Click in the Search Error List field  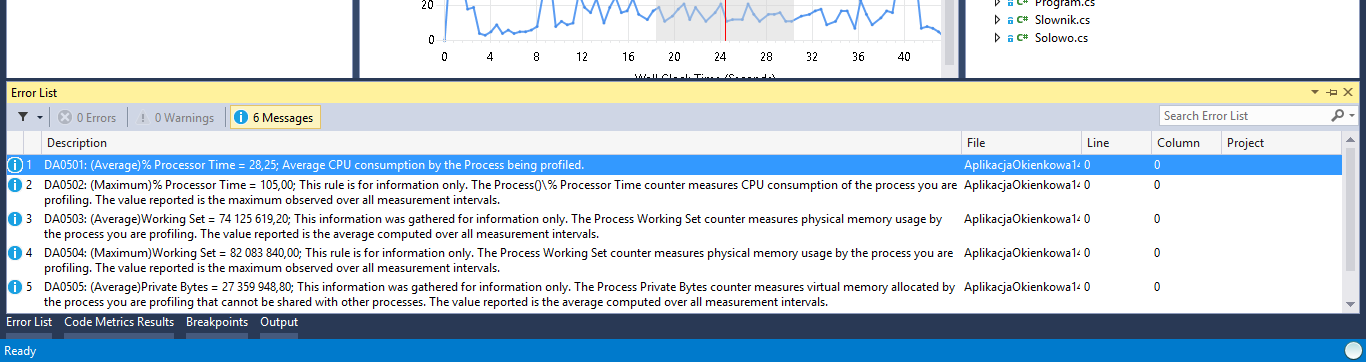(1245, 116)
